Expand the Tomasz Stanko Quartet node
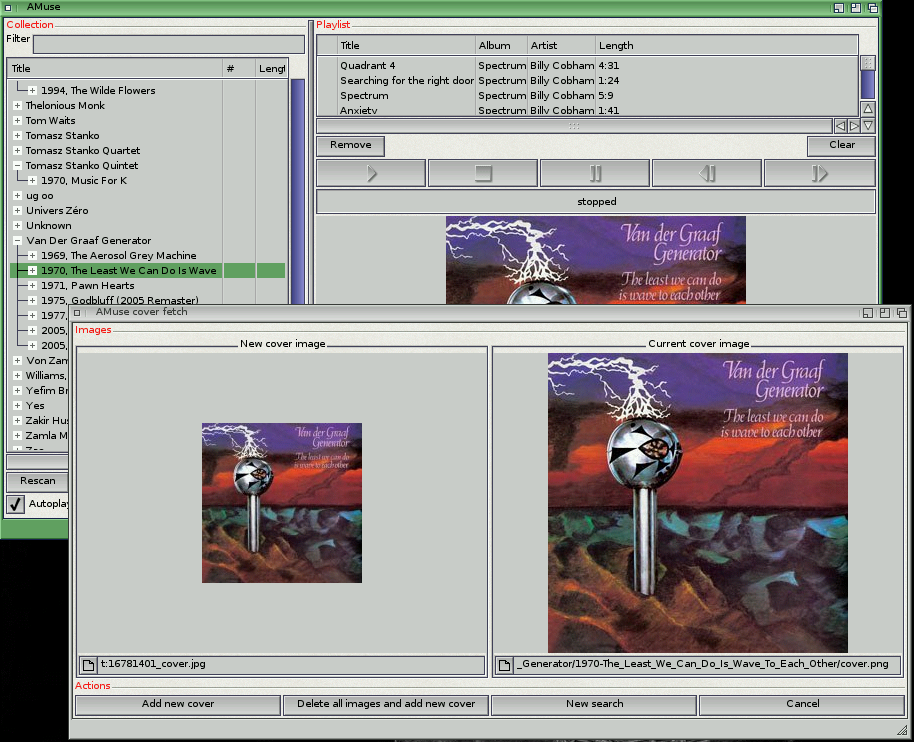The width and height of the screenshot is (914, 742). coord(17,150)
